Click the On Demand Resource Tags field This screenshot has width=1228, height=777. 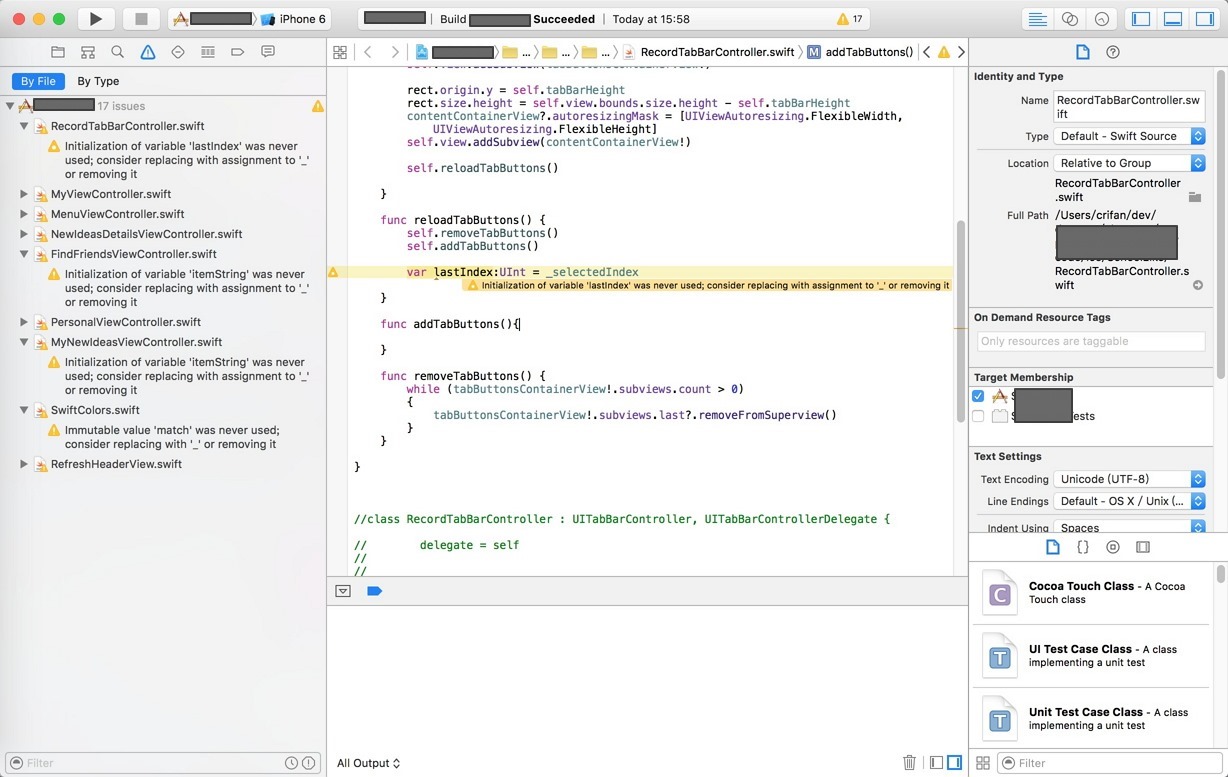[1090, 341]
